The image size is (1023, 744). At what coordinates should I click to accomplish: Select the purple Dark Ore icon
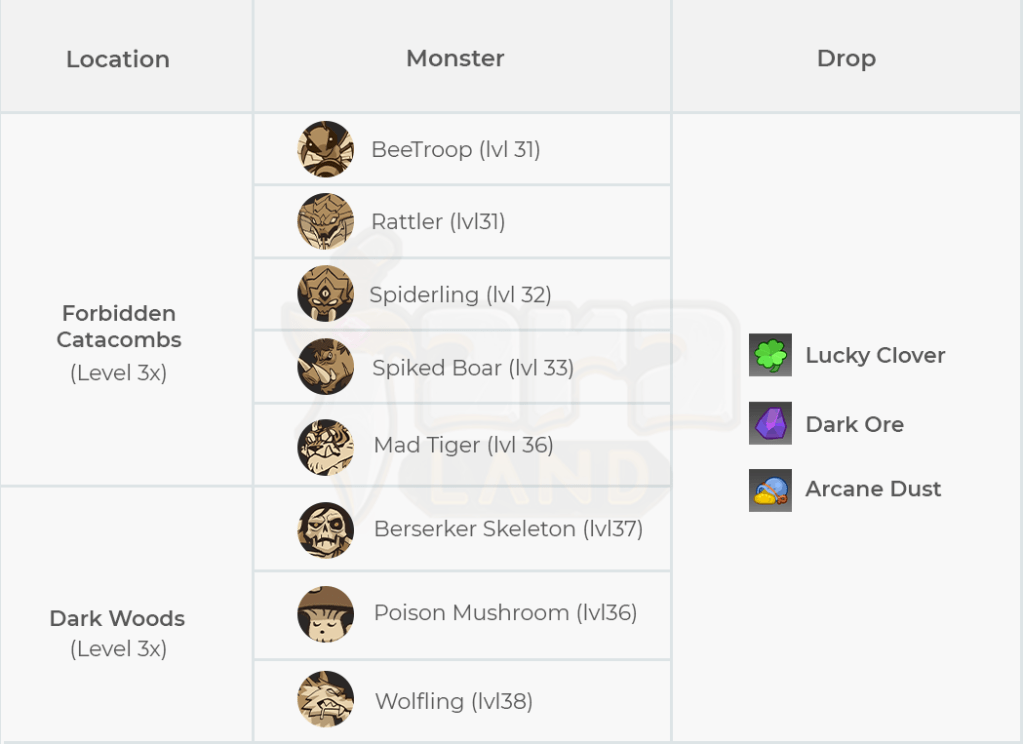coord(770,423)
